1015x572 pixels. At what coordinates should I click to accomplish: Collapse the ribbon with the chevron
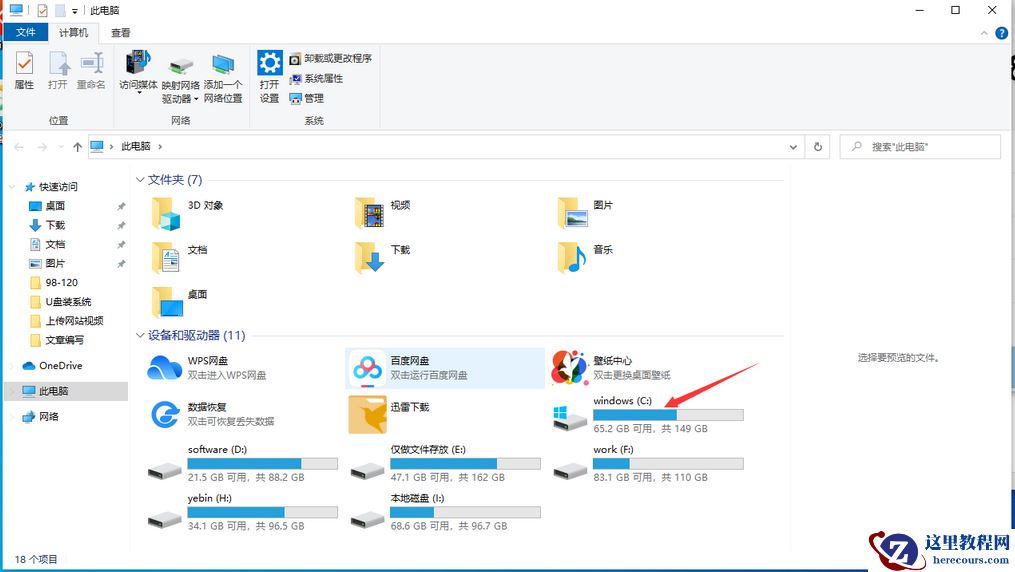[x=984, y=33]
